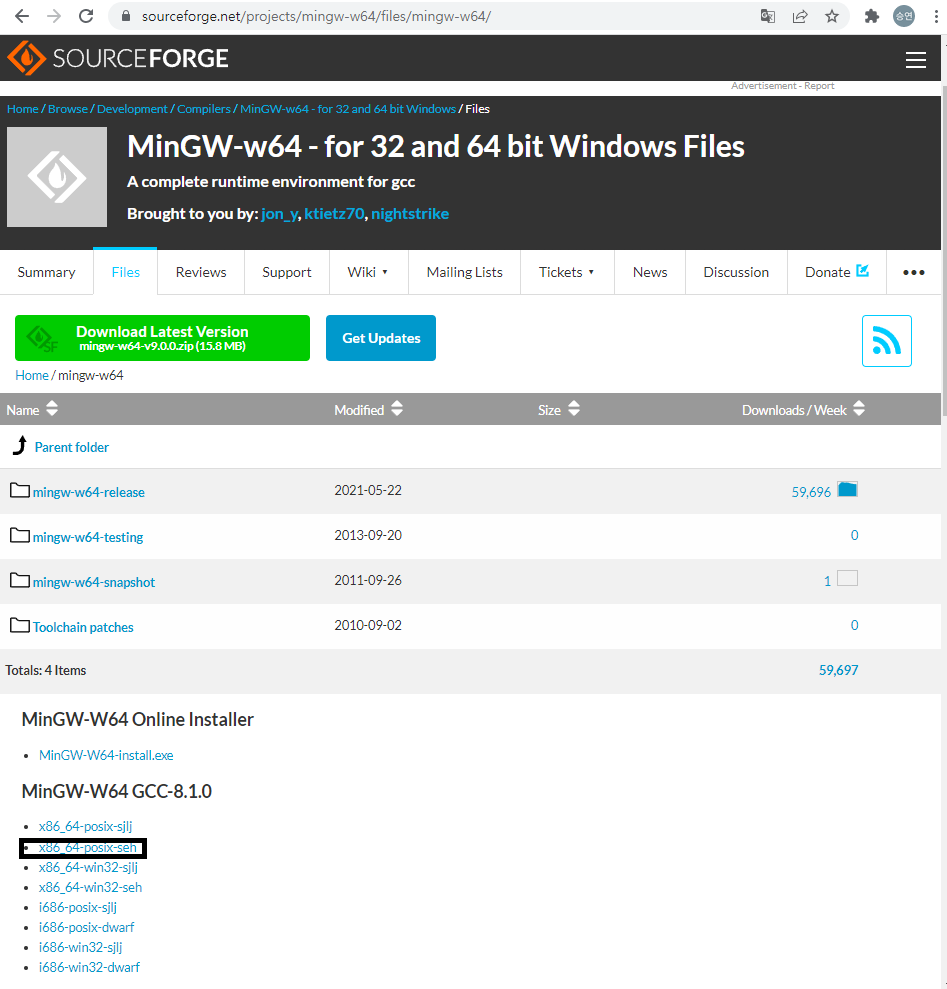Open the Chrome profile avatar
Image resolution: width=947 pixels, height=989 pixels.
coord(904,16)
